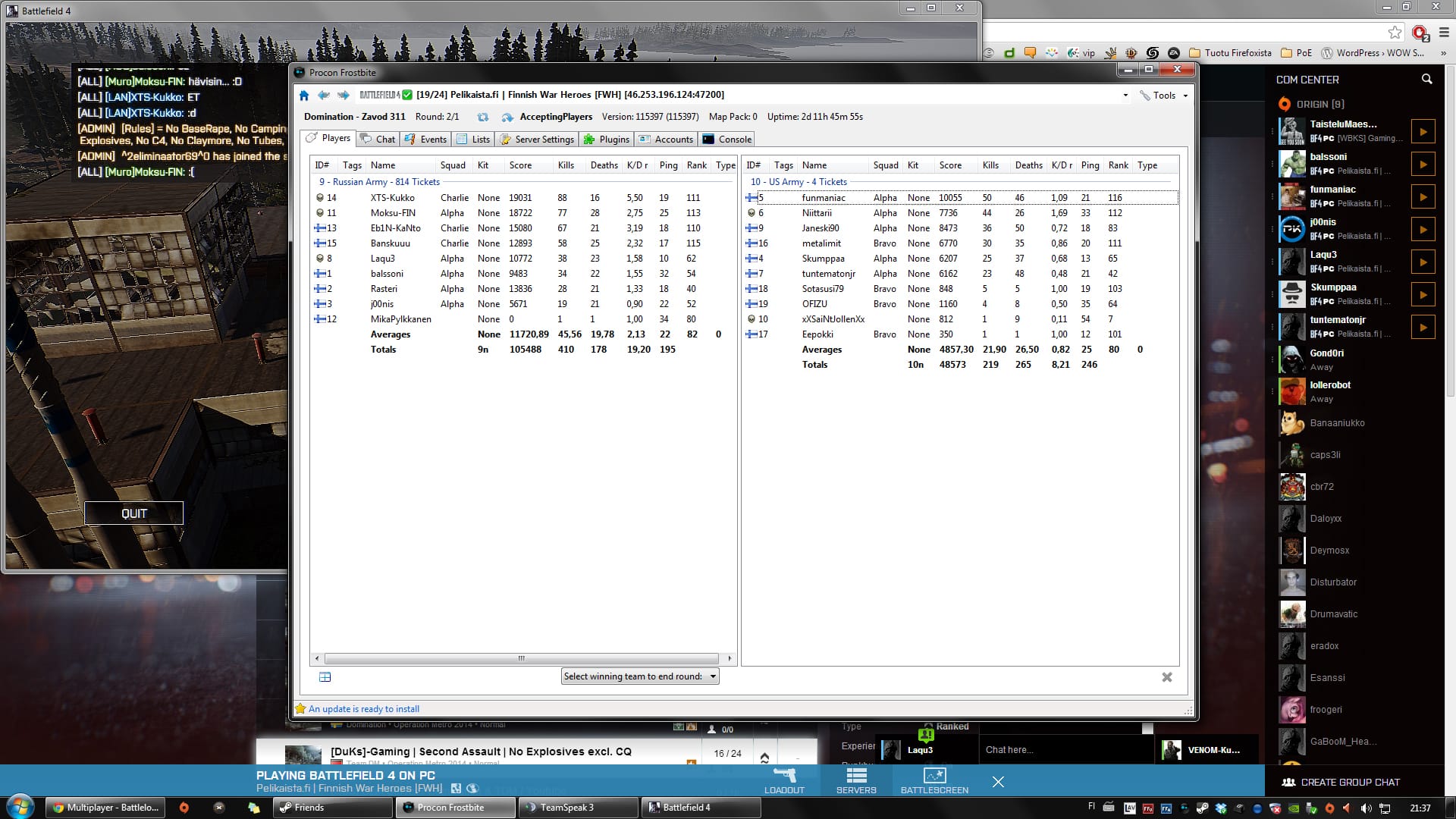
Task: Bookmark page with Chrome star icon
Action: (1395, 32)
